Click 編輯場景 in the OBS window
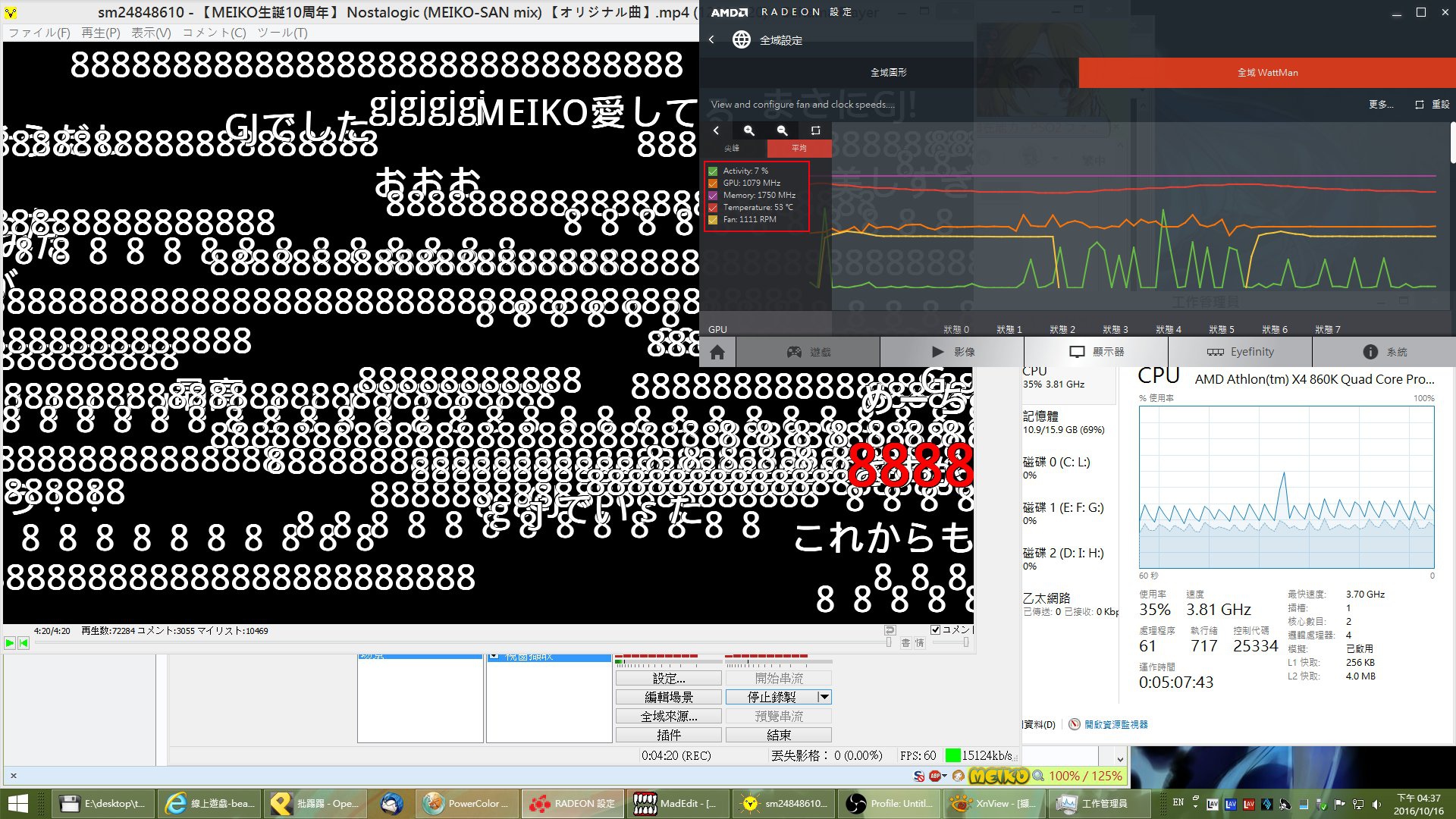Viewport: 1456px width, 819px height. [x=669, y=697]
